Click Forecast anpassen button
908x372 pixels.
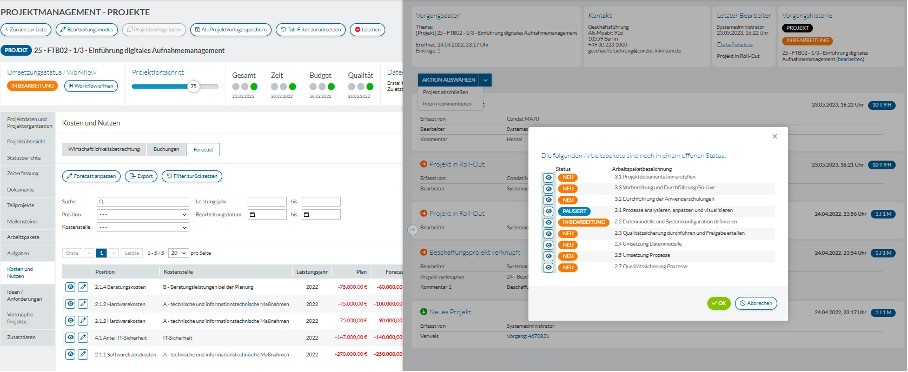pos(91,176)
